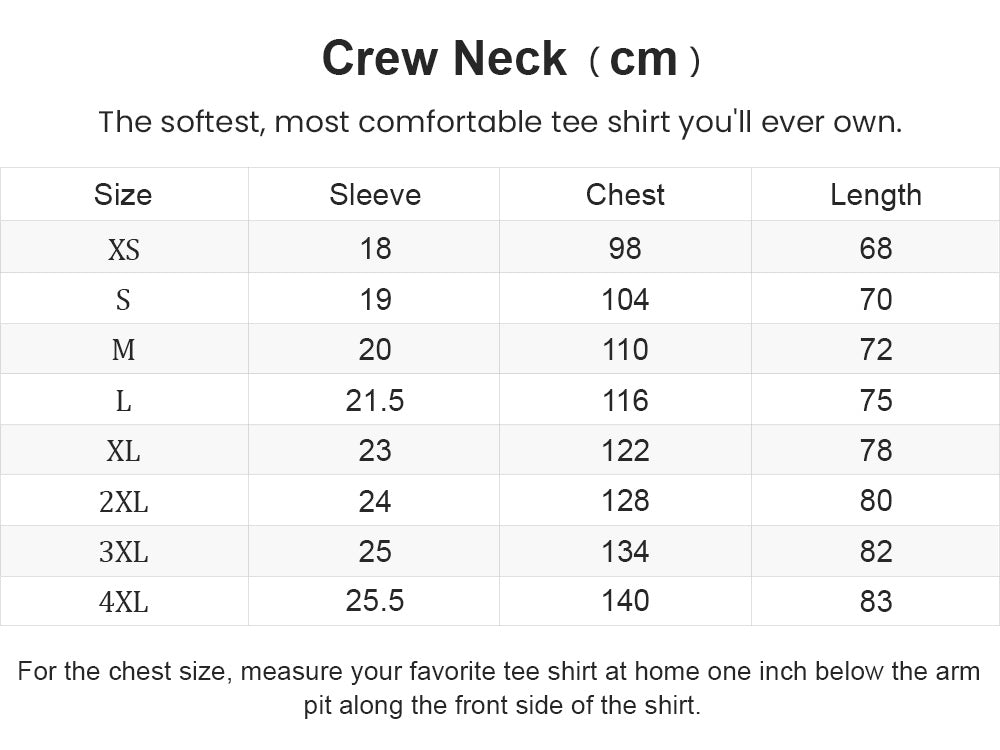Click the chest size measuring instructions text

pos(499,688)
